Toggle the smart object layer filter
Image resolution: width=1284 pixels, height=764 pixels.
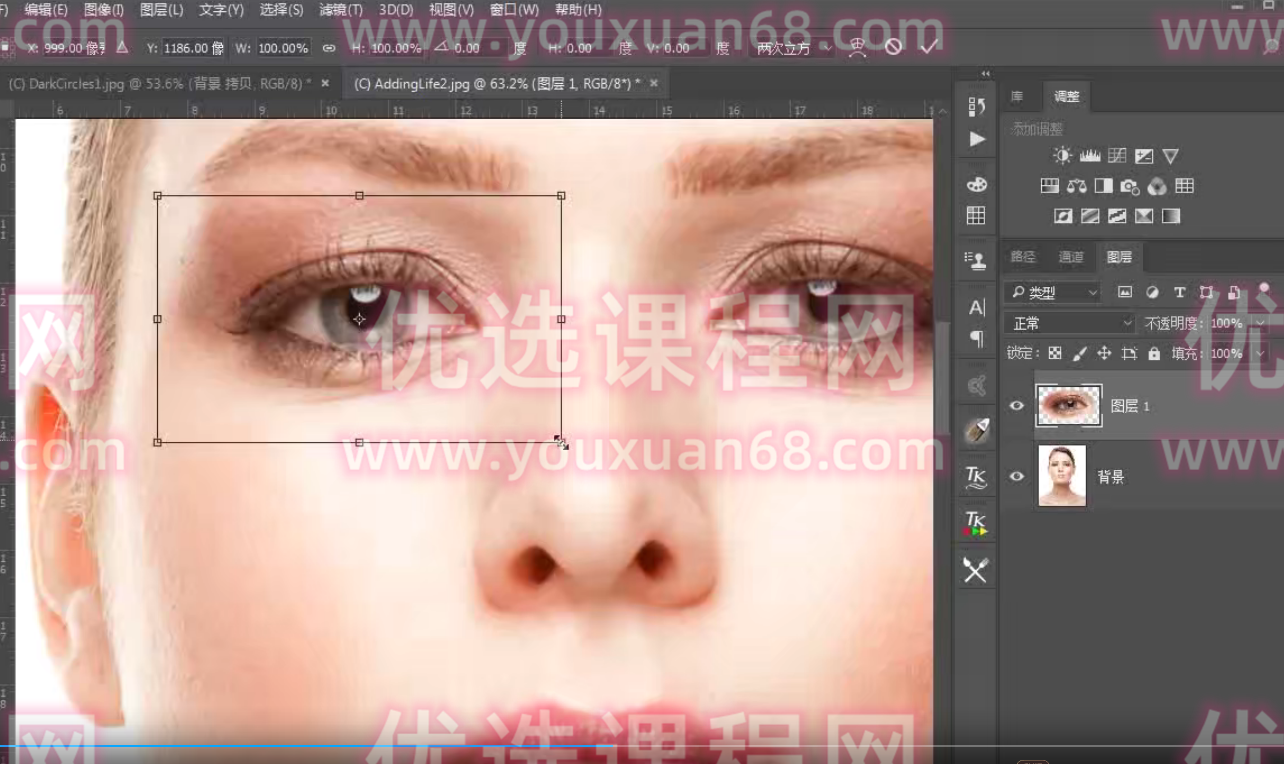click(1234, 292)
